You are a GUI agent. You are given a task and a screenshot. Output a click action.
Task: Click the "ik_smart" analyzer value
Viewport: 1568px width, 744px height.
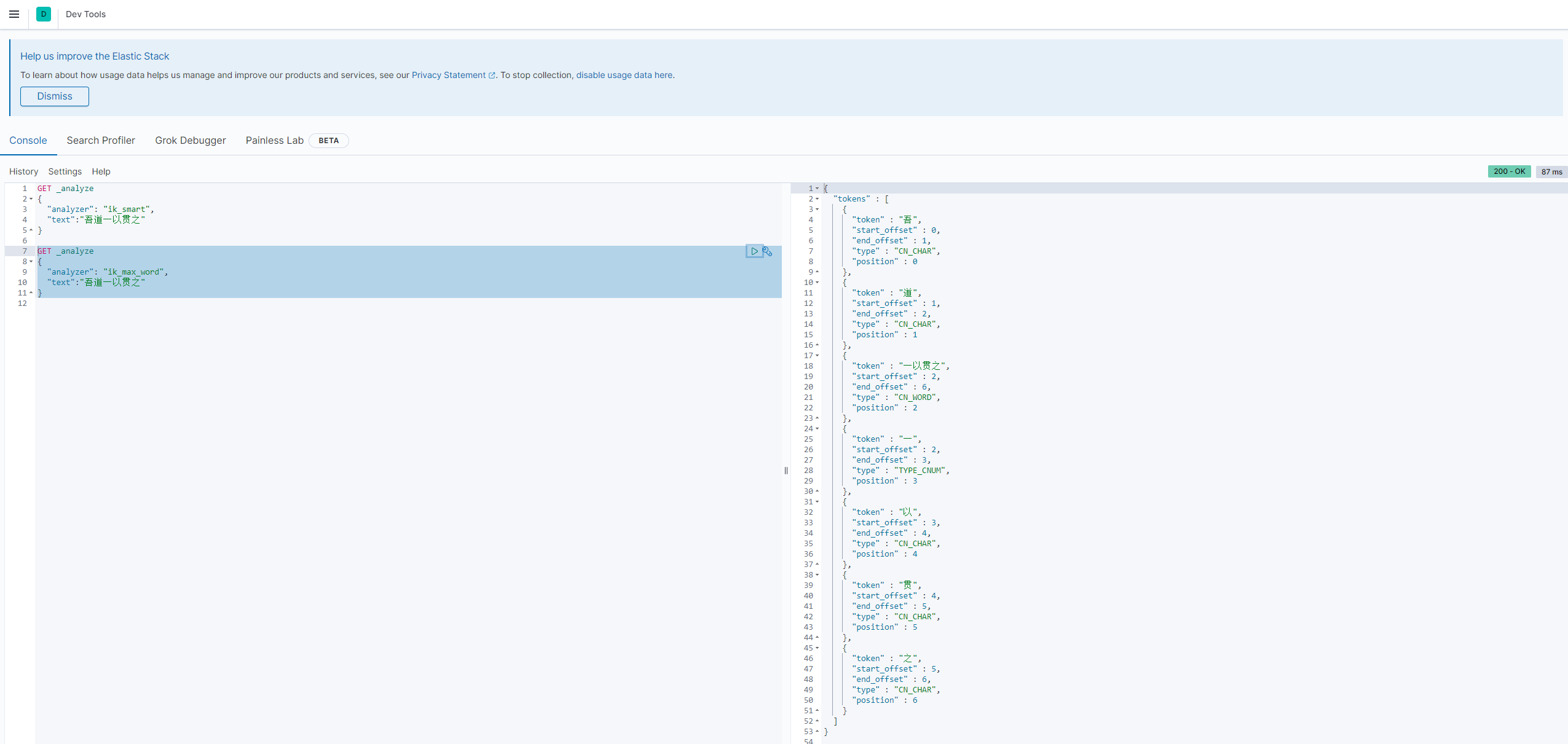(x=127, y=209)
